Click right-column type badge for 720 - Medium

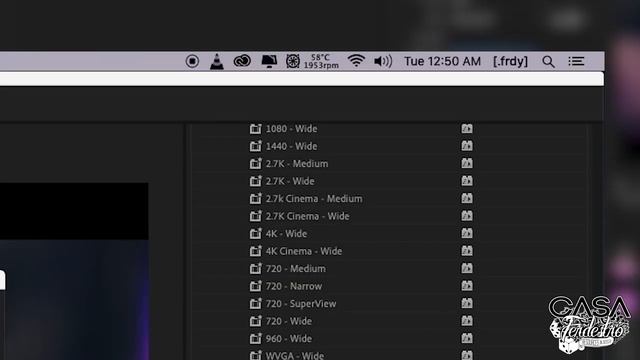(x=467, y=269)
